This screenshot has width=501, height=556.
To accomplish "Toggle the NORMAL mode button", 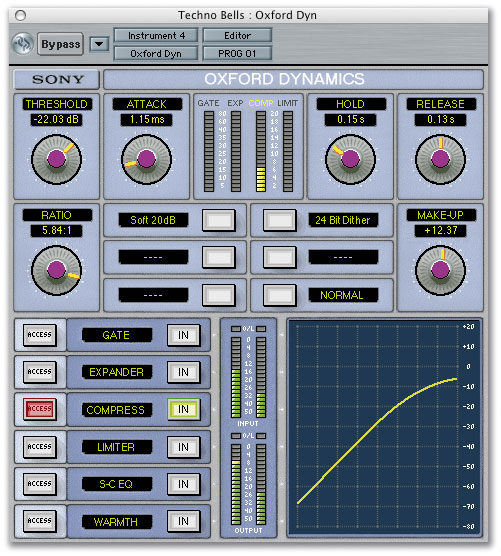I will tap(280, 295).
